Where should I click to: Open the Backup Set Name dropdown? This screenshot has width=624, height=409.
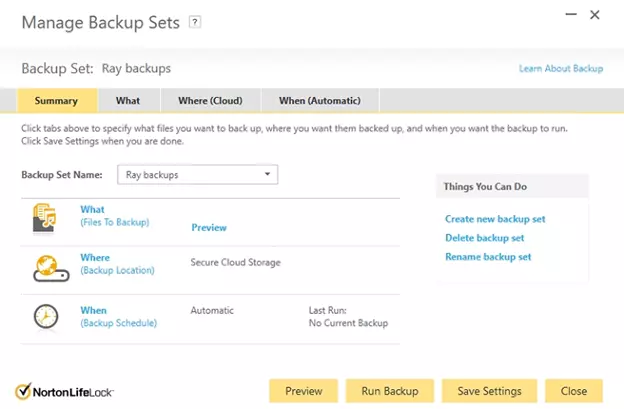197,174
